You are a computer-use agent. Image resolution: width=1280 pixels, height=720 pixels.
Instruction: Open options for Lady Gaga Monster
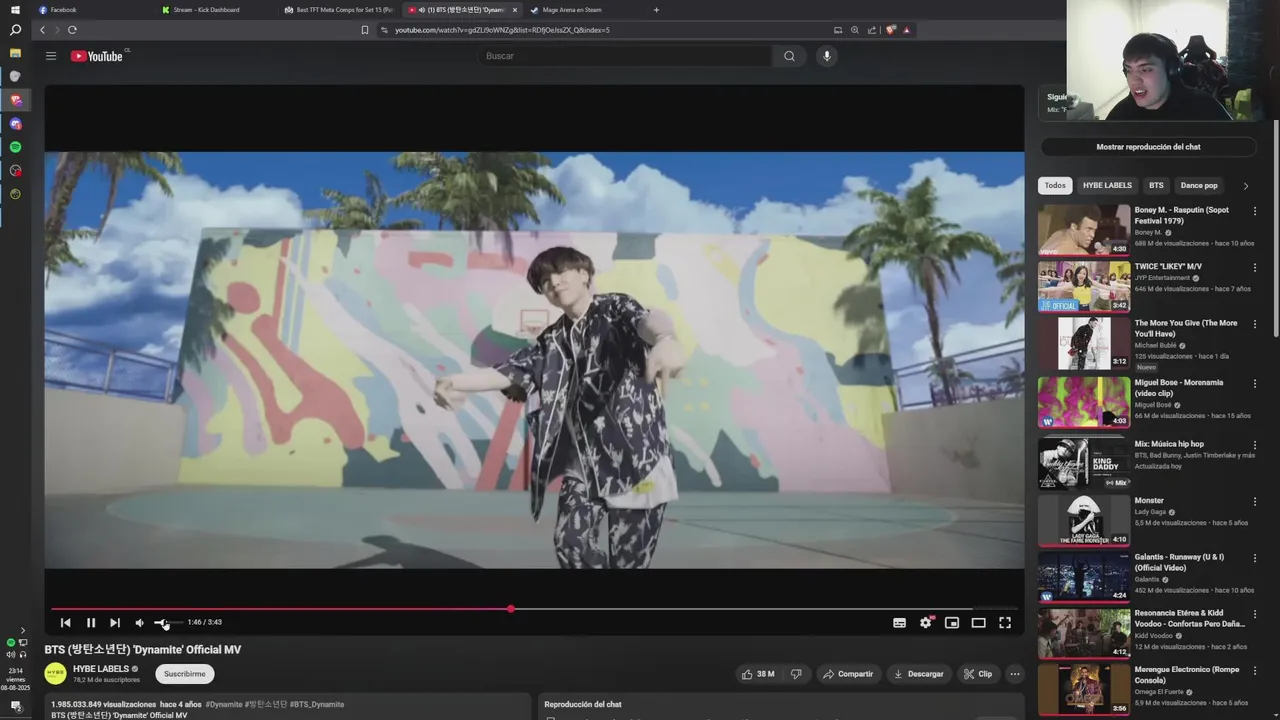[1254, 502]
